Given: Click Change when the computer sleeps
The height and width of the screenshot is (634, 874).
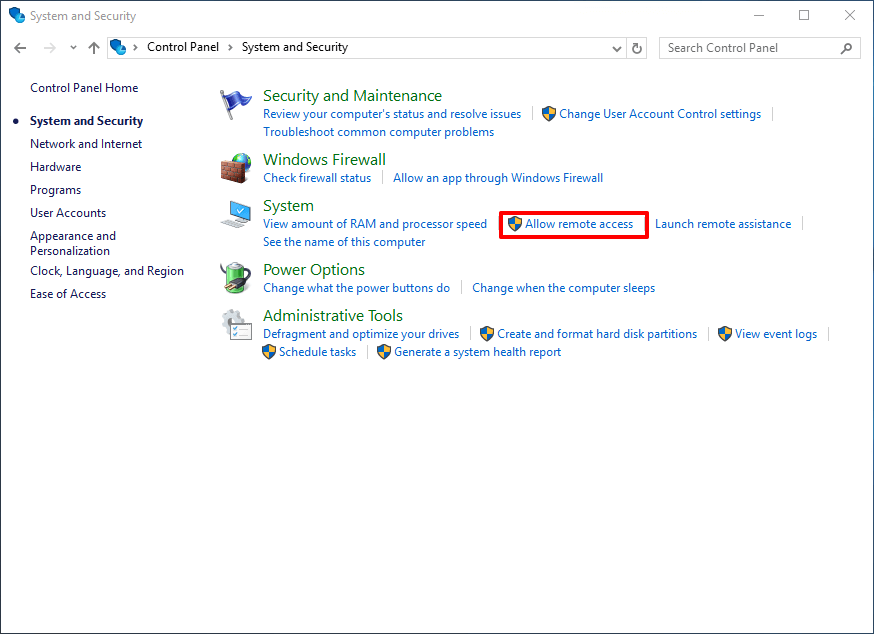Looking at the screenshot, I should click(563, 287).
